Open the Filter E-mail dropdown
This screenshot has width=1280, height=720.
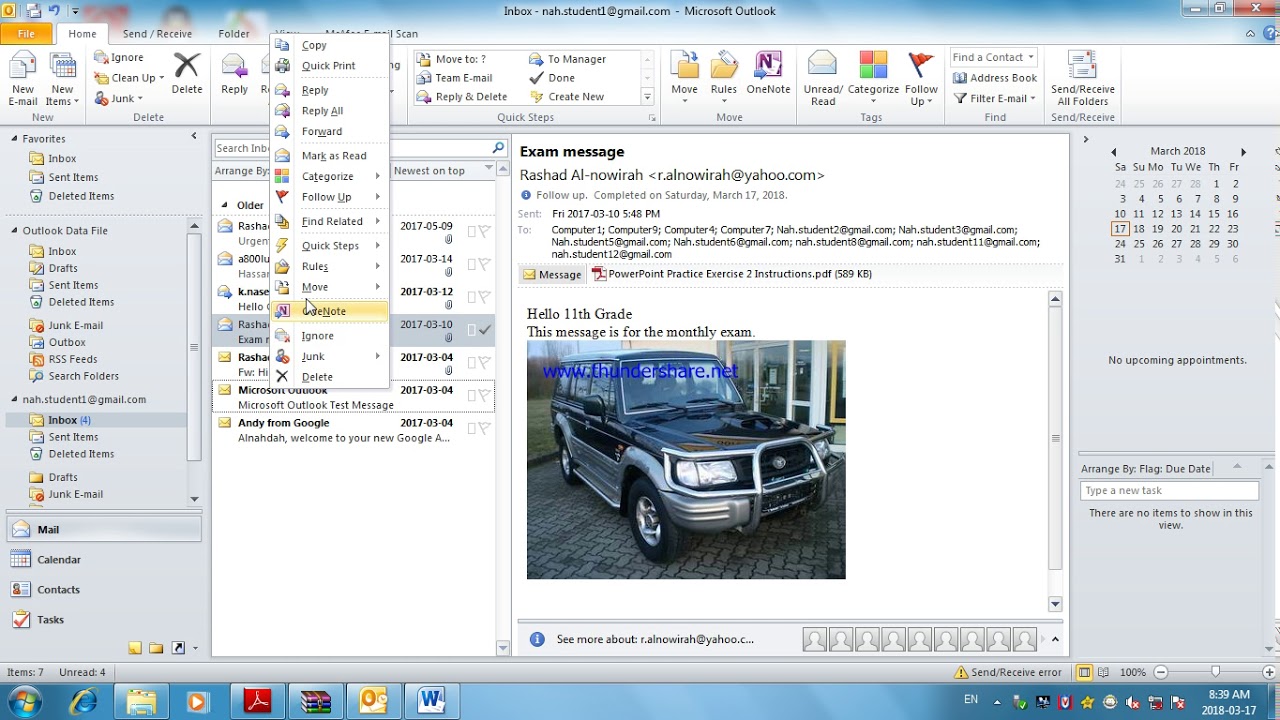pyautogui.click(x=1033, y=98)
